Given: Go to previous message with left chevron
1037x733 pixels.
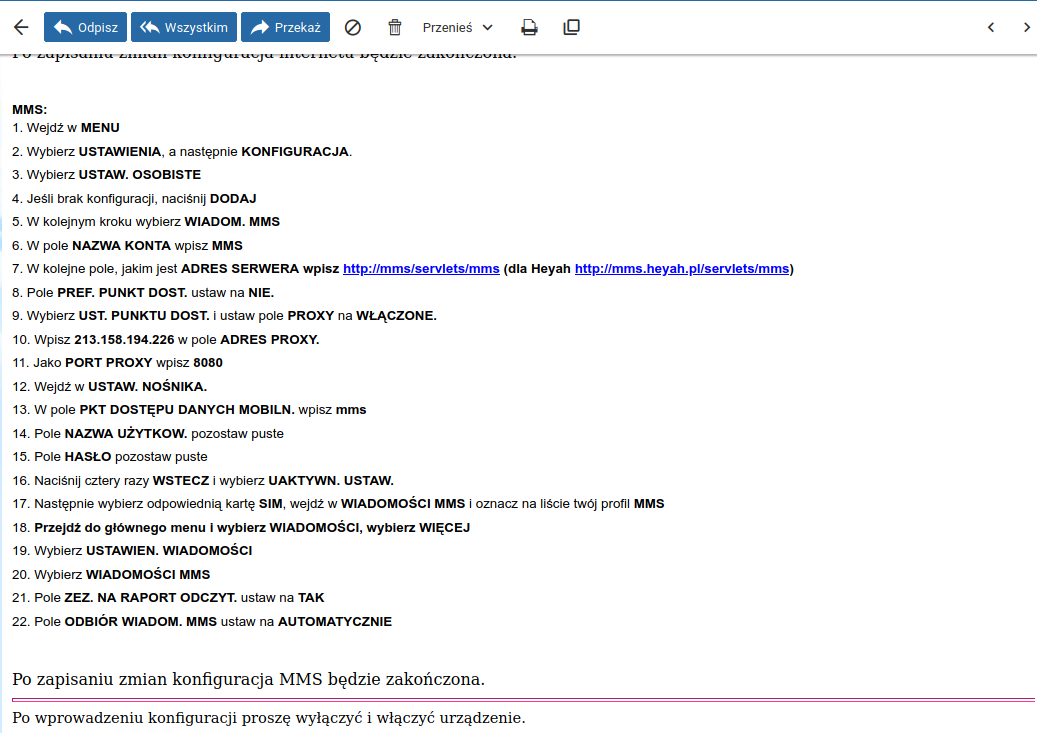Looking at the screenshot, I should (991, 27).
